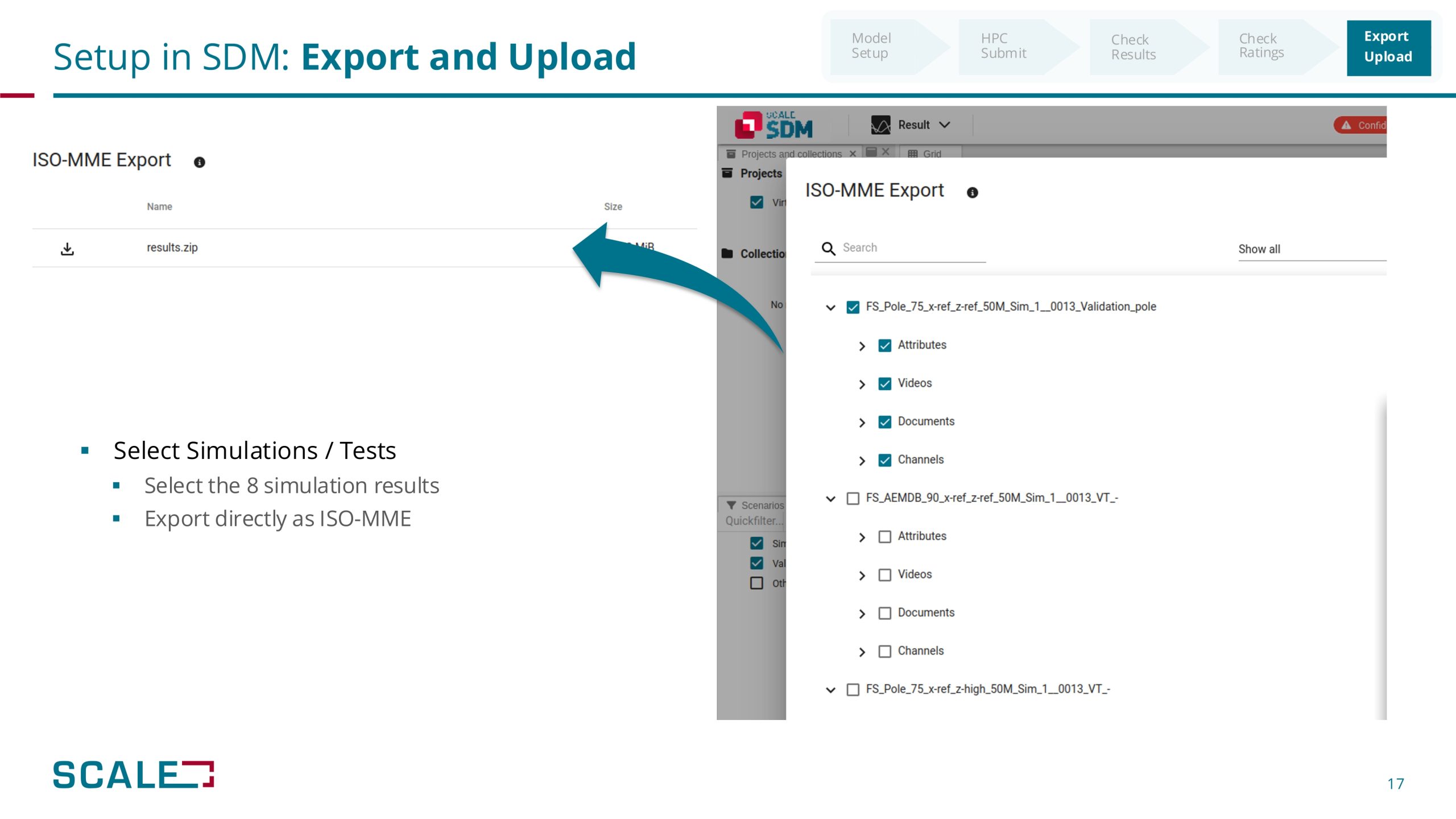1456x819 pixels.
Task: Toggle the Sim scenario filter checkbox
Action: (x=756, y=543)
